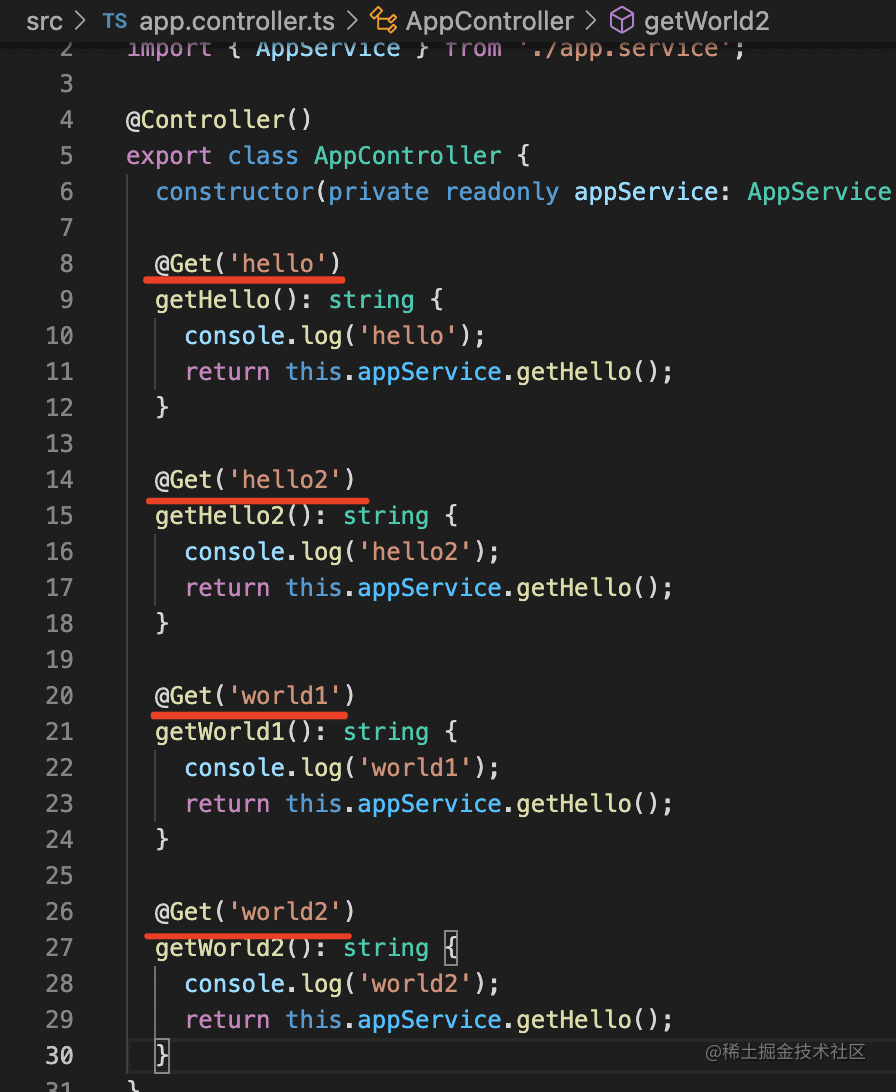This screenshot has height=1092, width=896.
Task: Click the chevron after src in breadcrumb
Action: point(82,21)
